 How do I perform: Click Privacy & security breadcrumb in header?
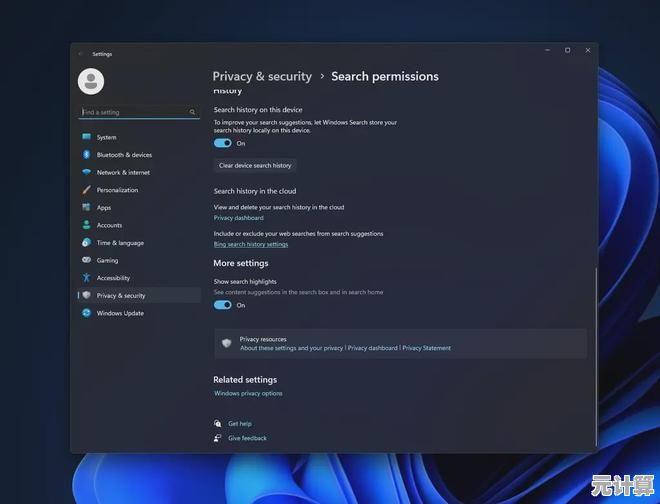point(262,76)
